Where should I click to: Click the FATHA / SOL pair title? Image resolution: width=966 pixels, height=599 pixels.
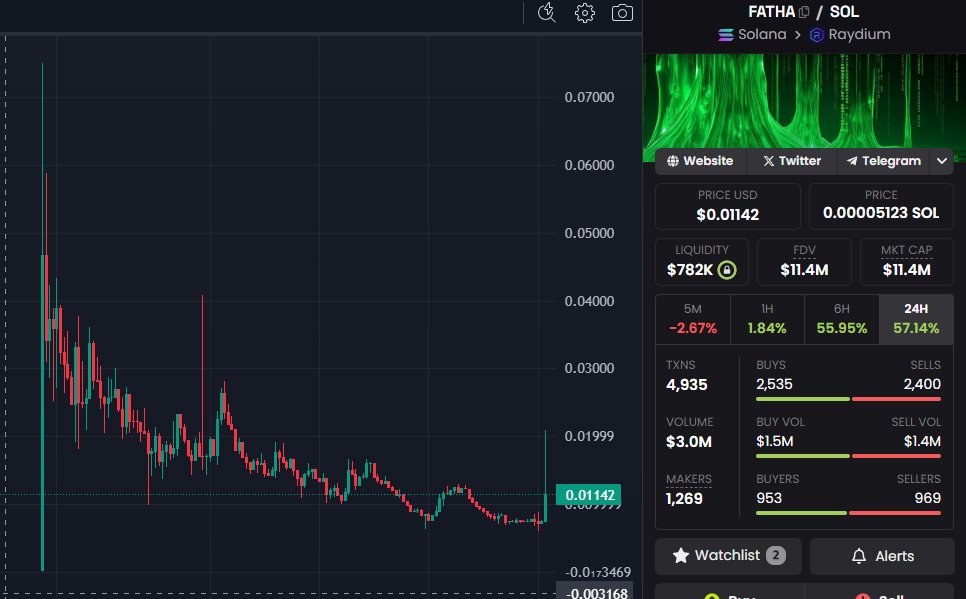[803, 12]
